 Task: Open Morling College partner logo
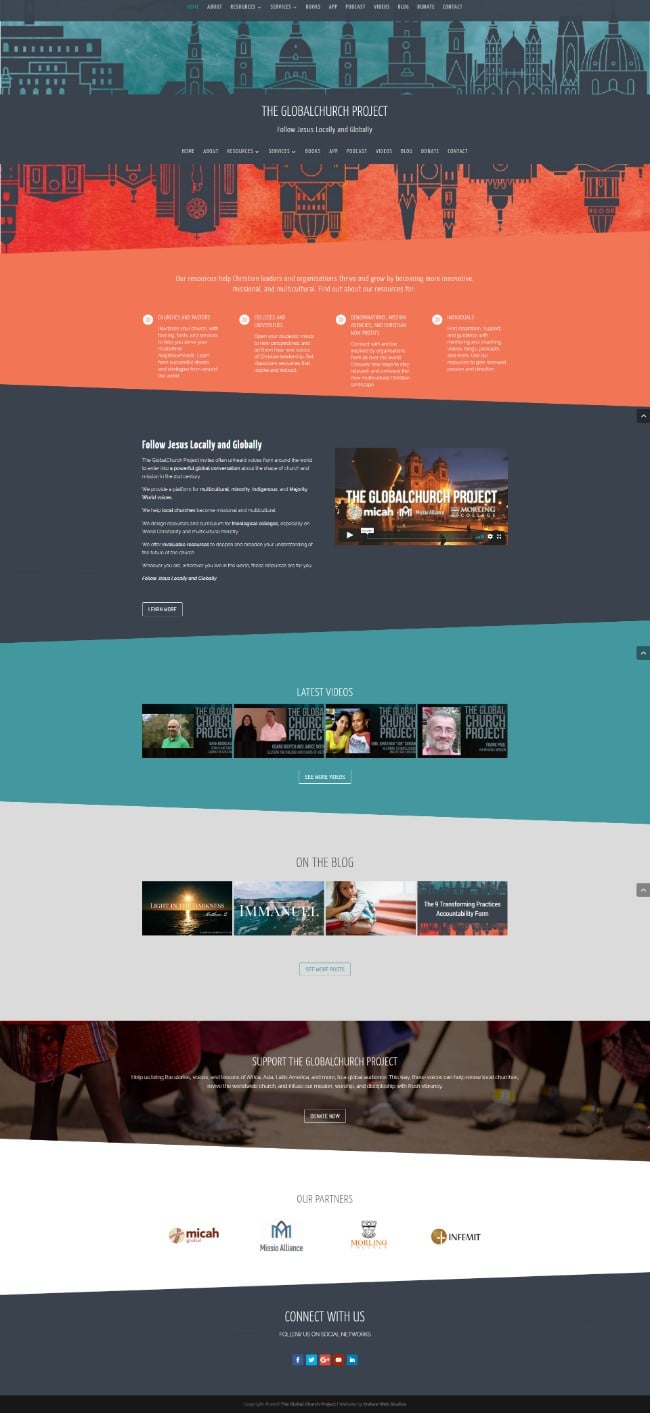point(368,1236)
